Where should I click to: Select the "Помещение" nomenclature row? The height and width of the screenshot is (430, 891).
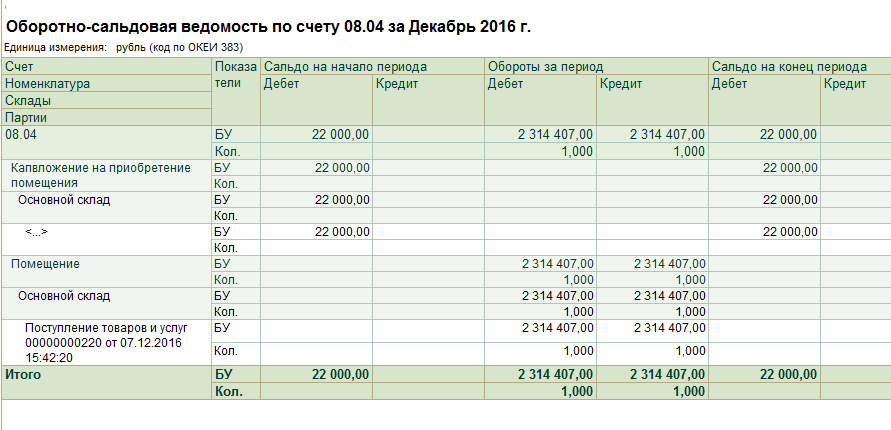46,264
